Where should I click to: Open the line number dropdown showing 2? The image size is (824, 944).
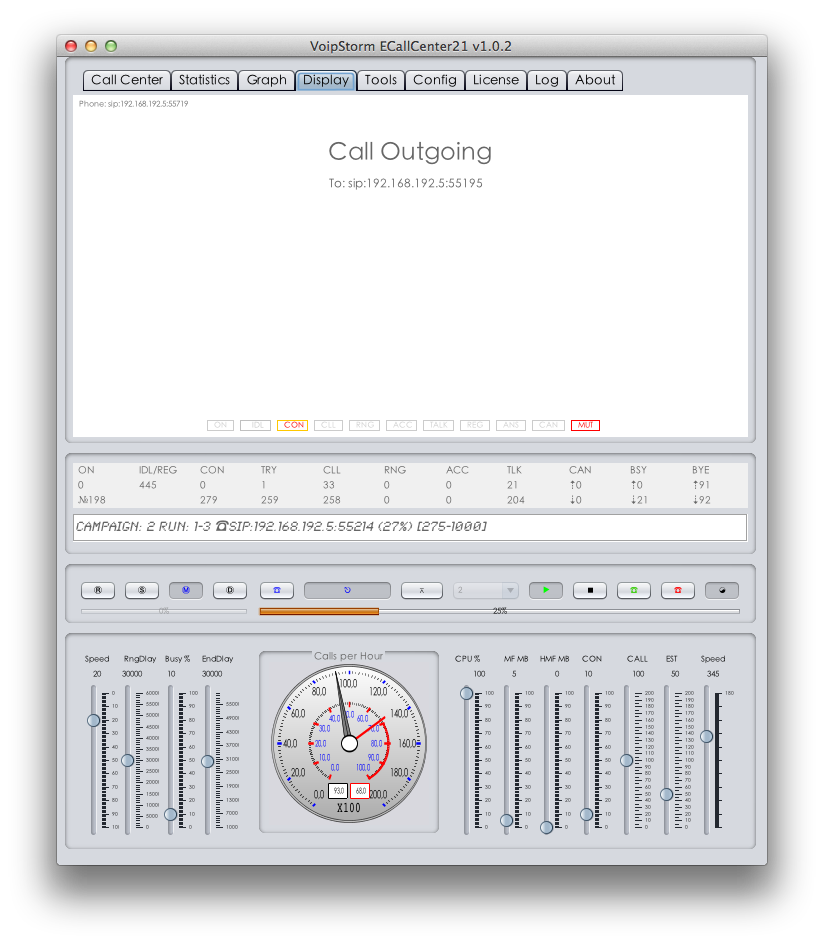[x=486, y=590]
